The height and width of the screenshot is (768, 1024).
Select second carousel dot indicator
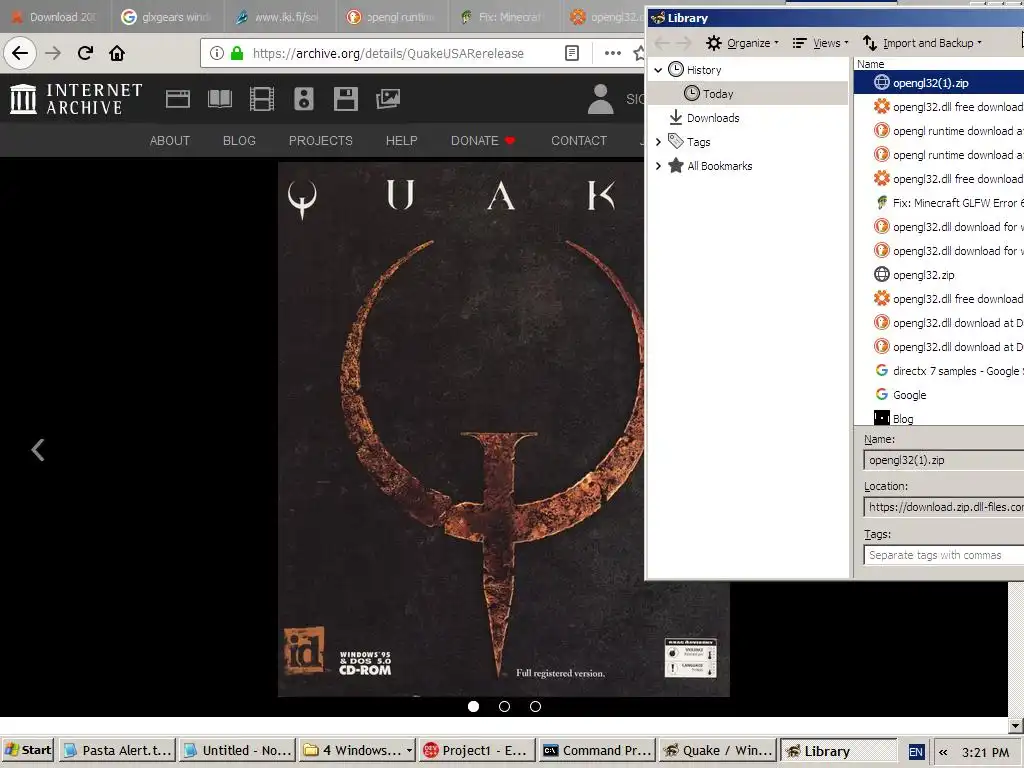504,707
